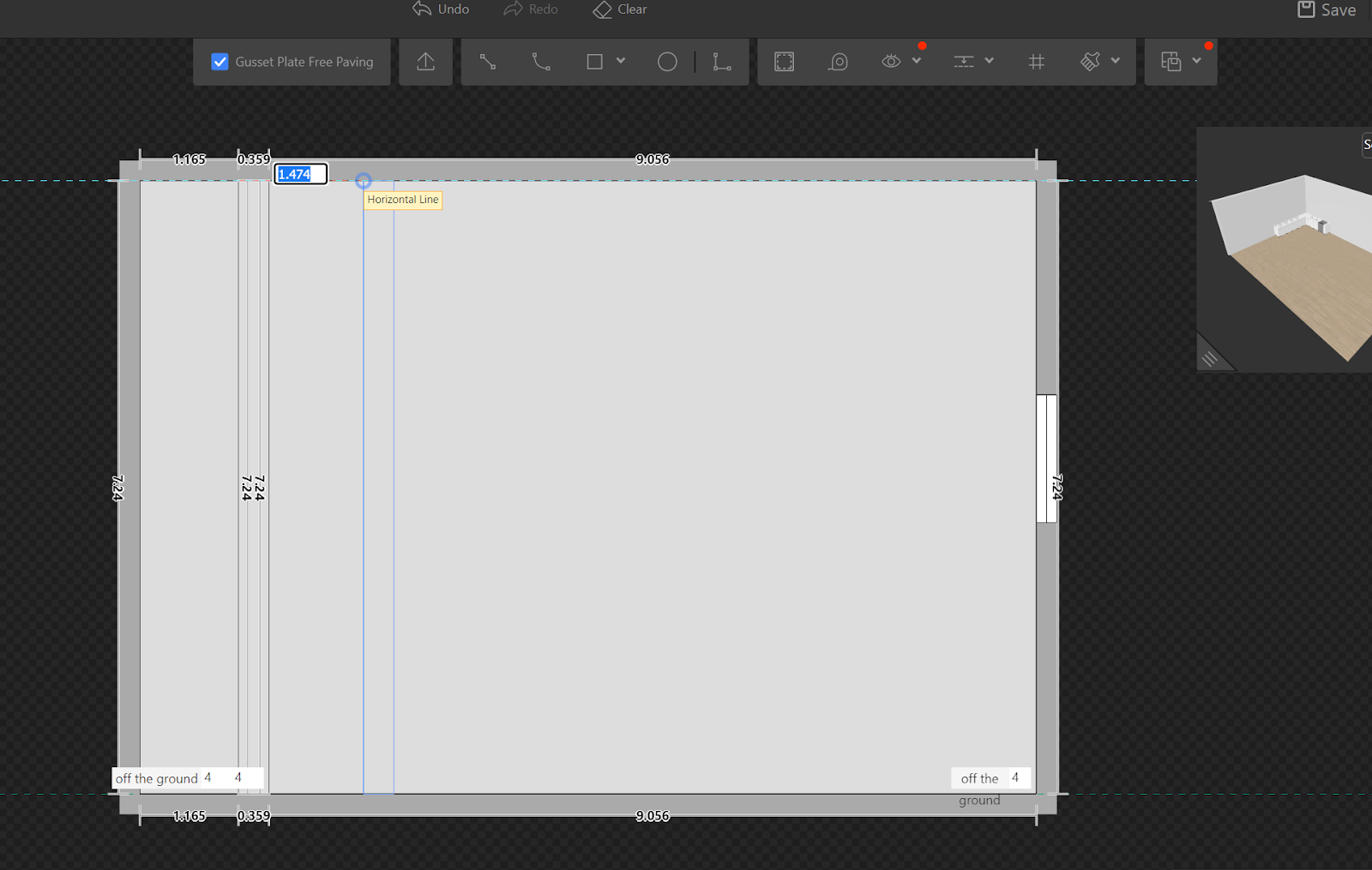Image resolution: width=1372 pixels, height=870 pixels.
Task: Toggle the grid hash icon
Action: click(x=1036, y=62)
